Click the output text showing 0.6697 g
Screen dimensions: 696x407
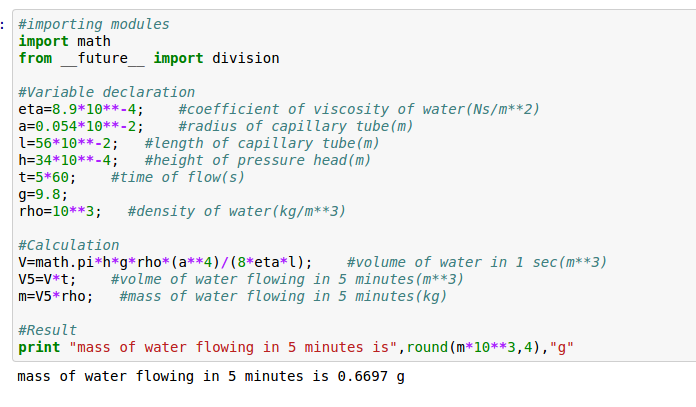tap(211, 377)
